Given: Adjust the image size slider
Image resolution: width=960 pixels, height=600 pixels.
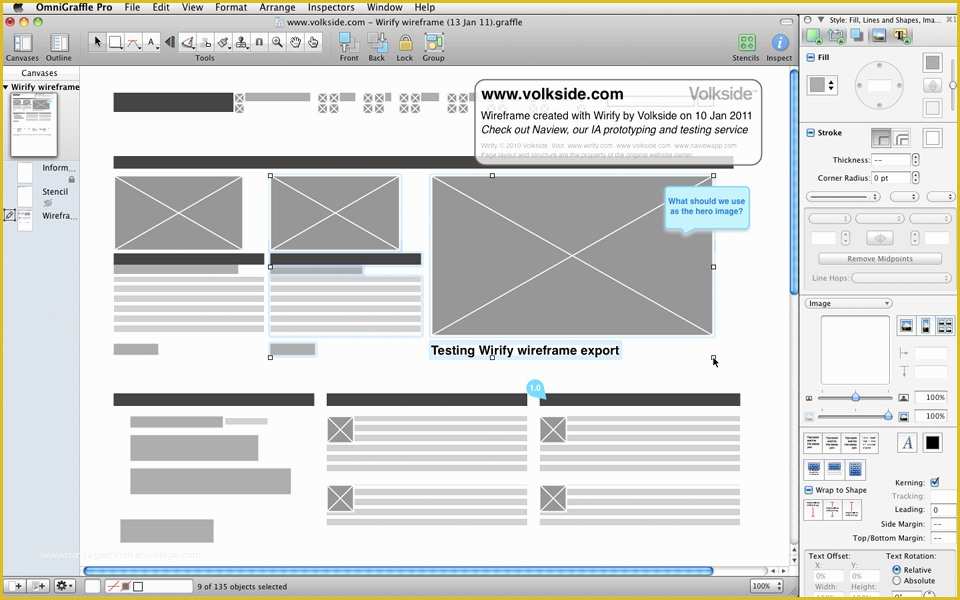Looking at the screenshot, I should tap(855, 397).
